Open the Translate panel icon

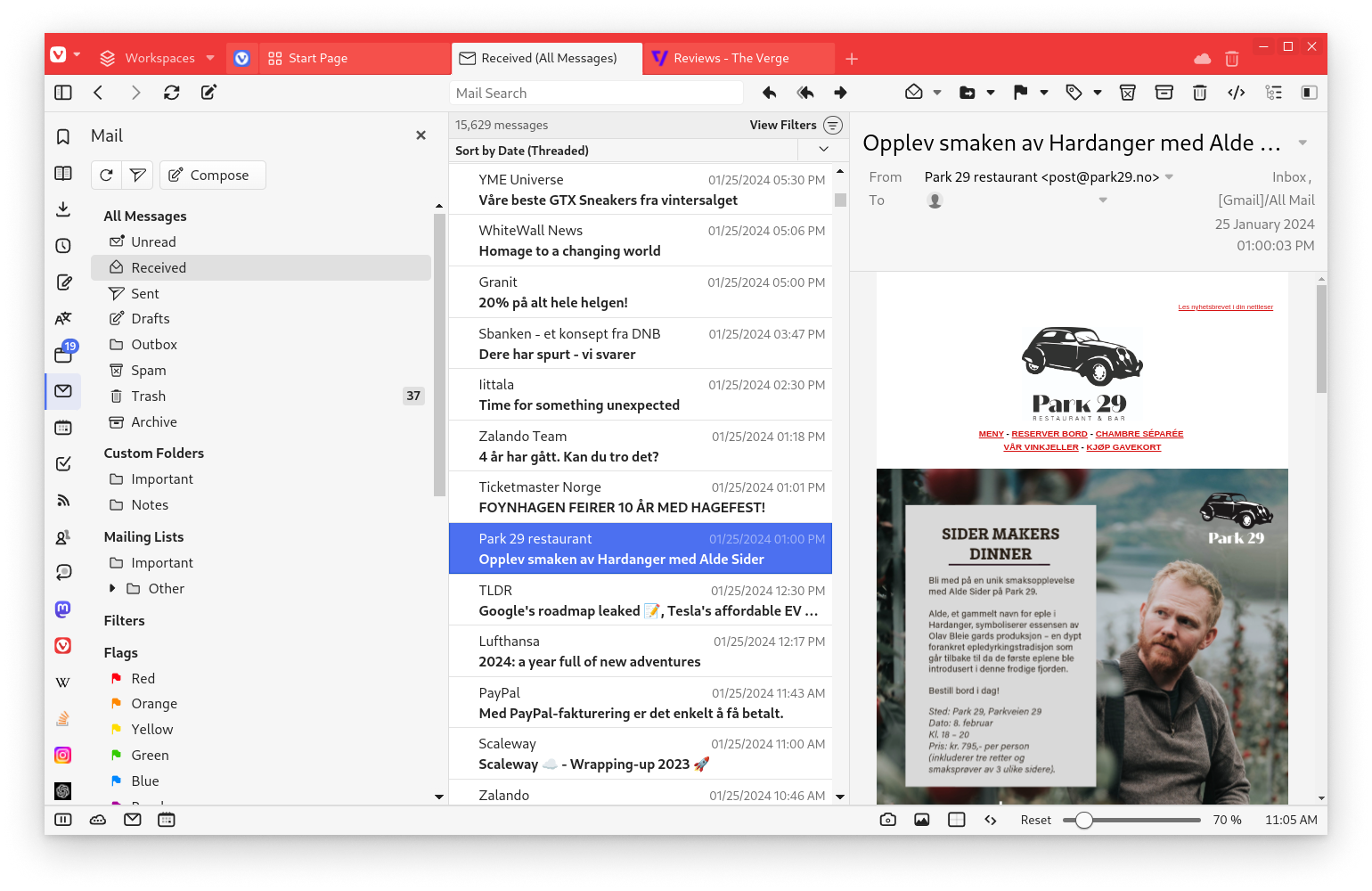63,318
